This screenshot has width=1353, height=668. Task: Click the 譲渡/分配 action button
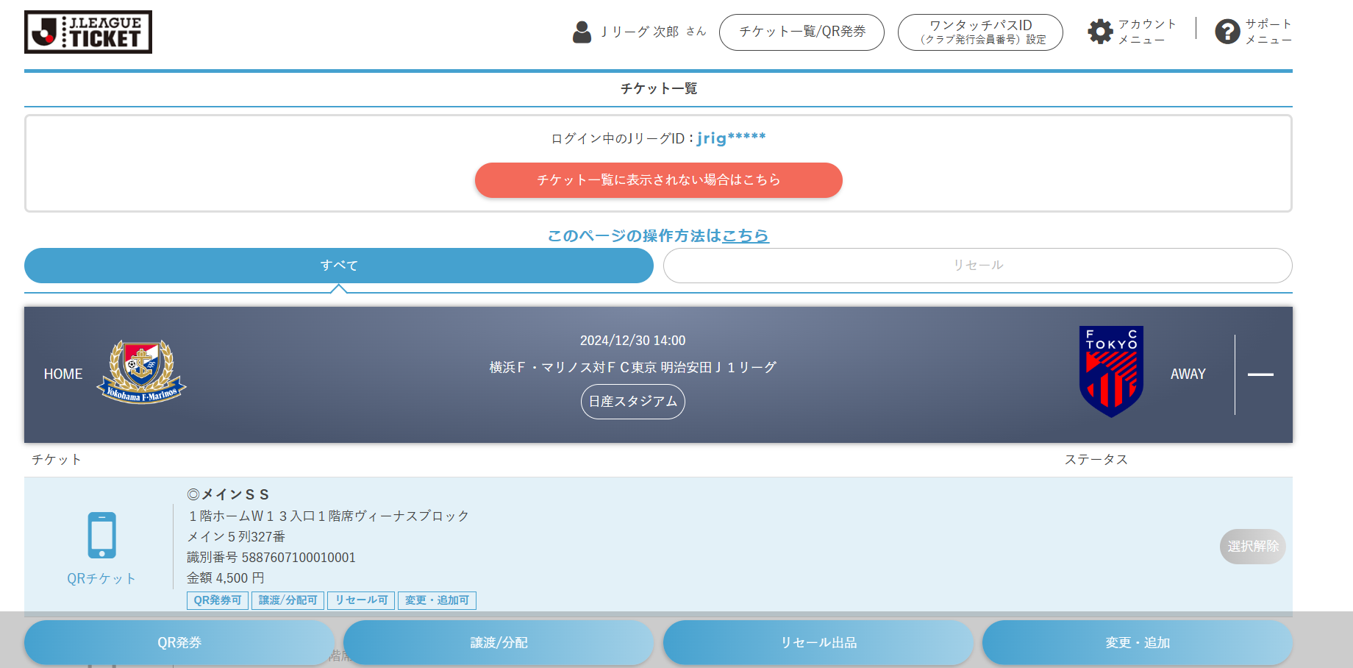point(498,643)
